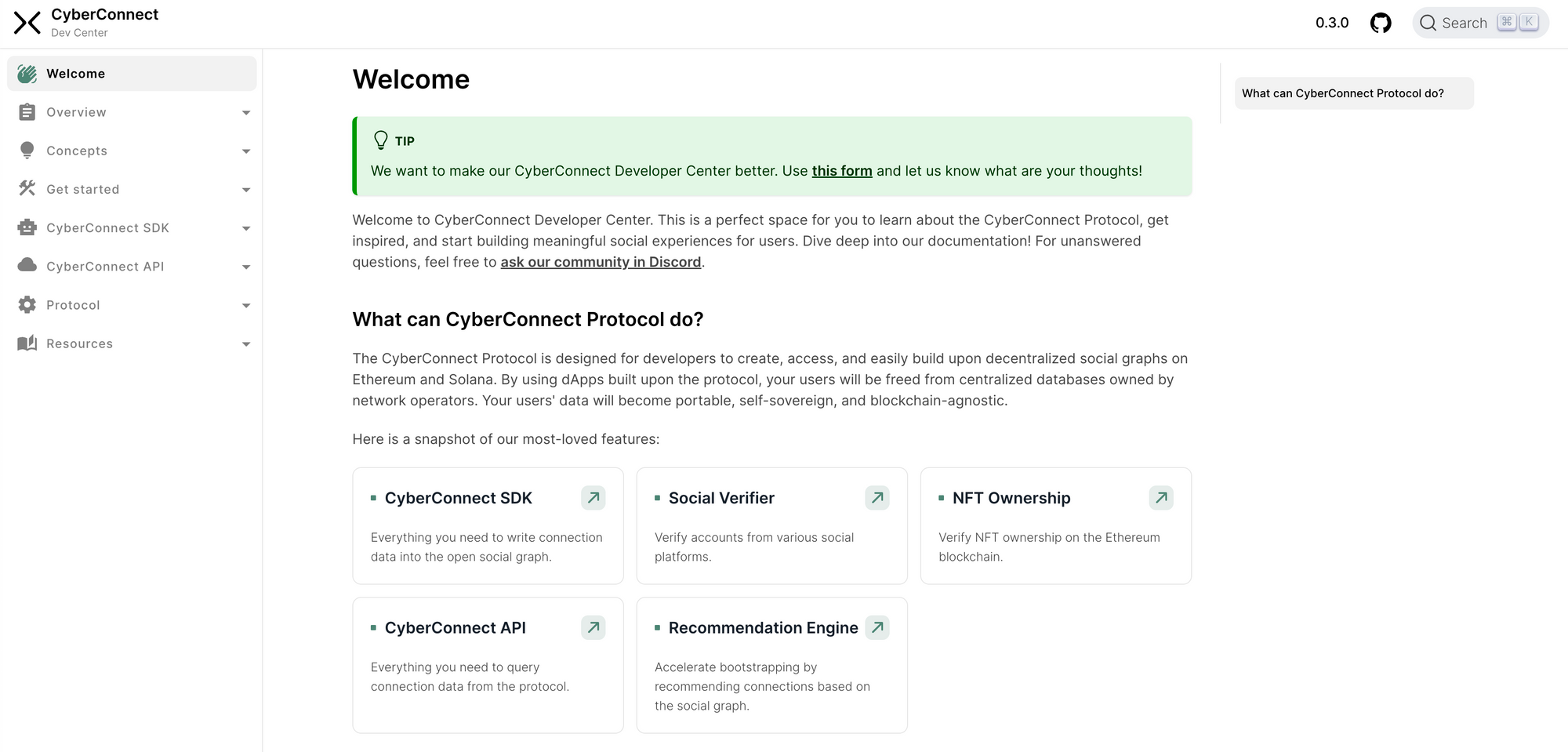Click "Verify NFT ownership on the Ethereum" text
Viewport: 1568px width, 752px height.
1049,537
